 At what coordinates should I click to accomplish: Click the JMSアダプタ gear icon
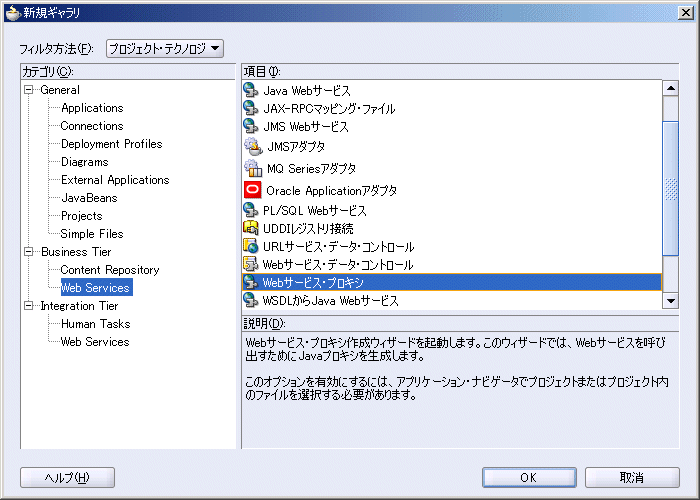(253, 146)
